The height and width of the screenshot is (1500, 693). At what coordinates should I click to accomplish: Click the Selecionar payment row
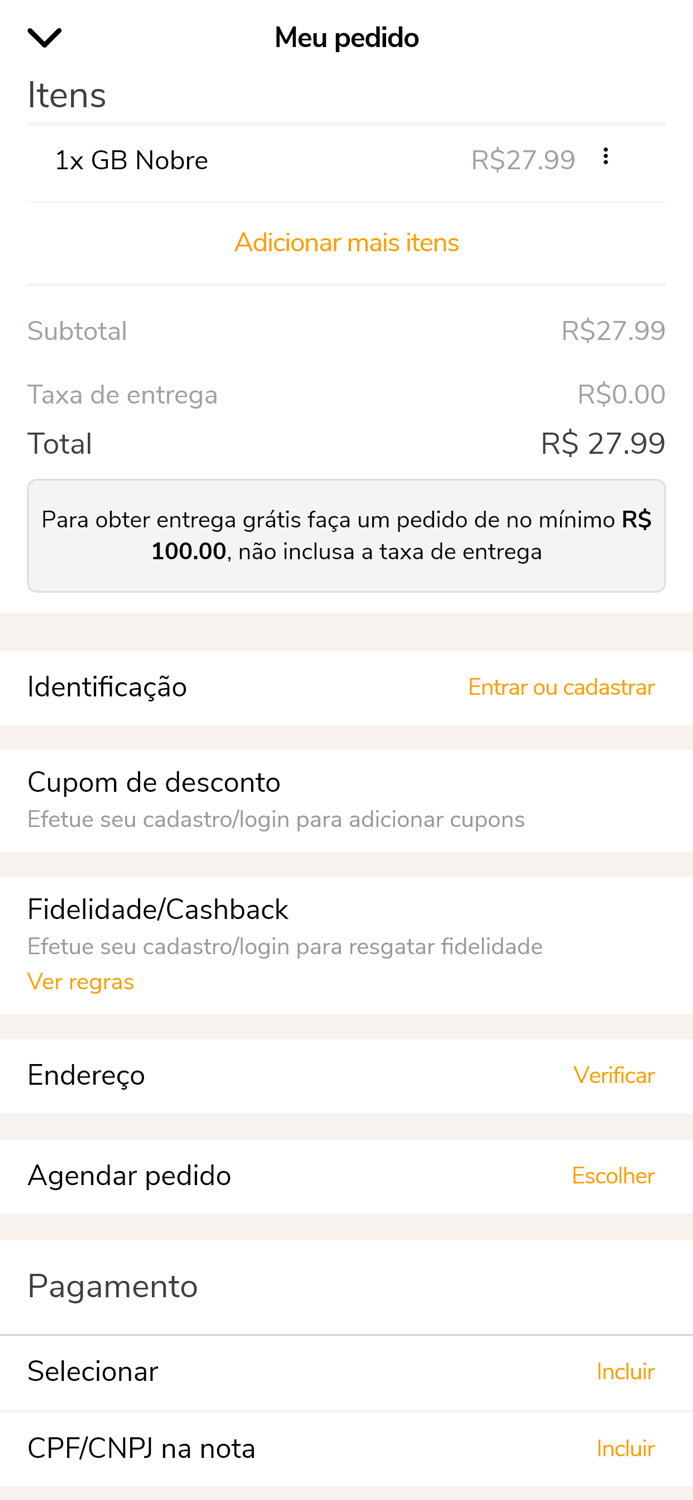point(92,1371)
